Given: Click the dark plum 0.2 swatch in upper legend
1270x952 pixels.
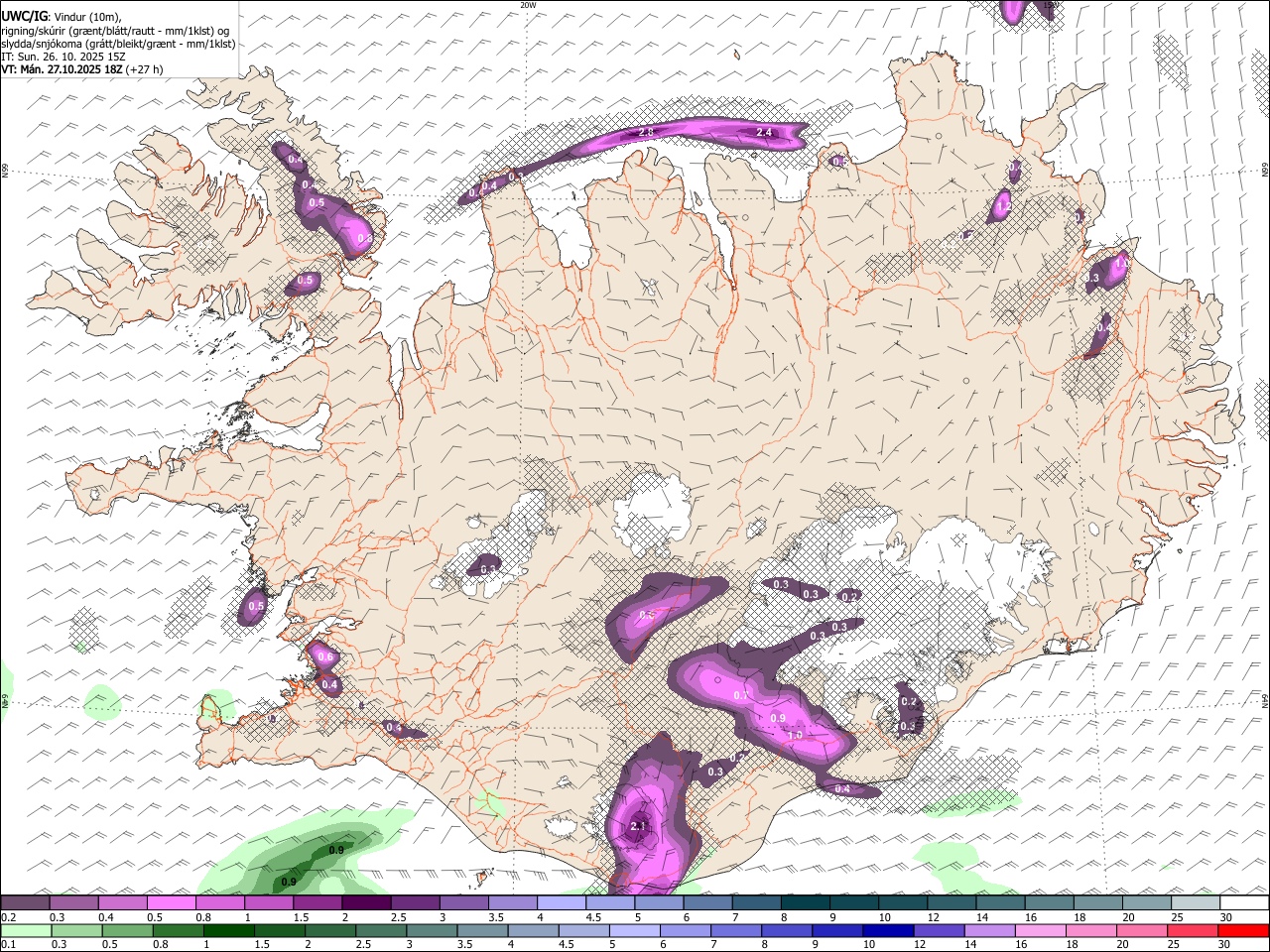Looking at the screenshot, I should coord(25,903).
